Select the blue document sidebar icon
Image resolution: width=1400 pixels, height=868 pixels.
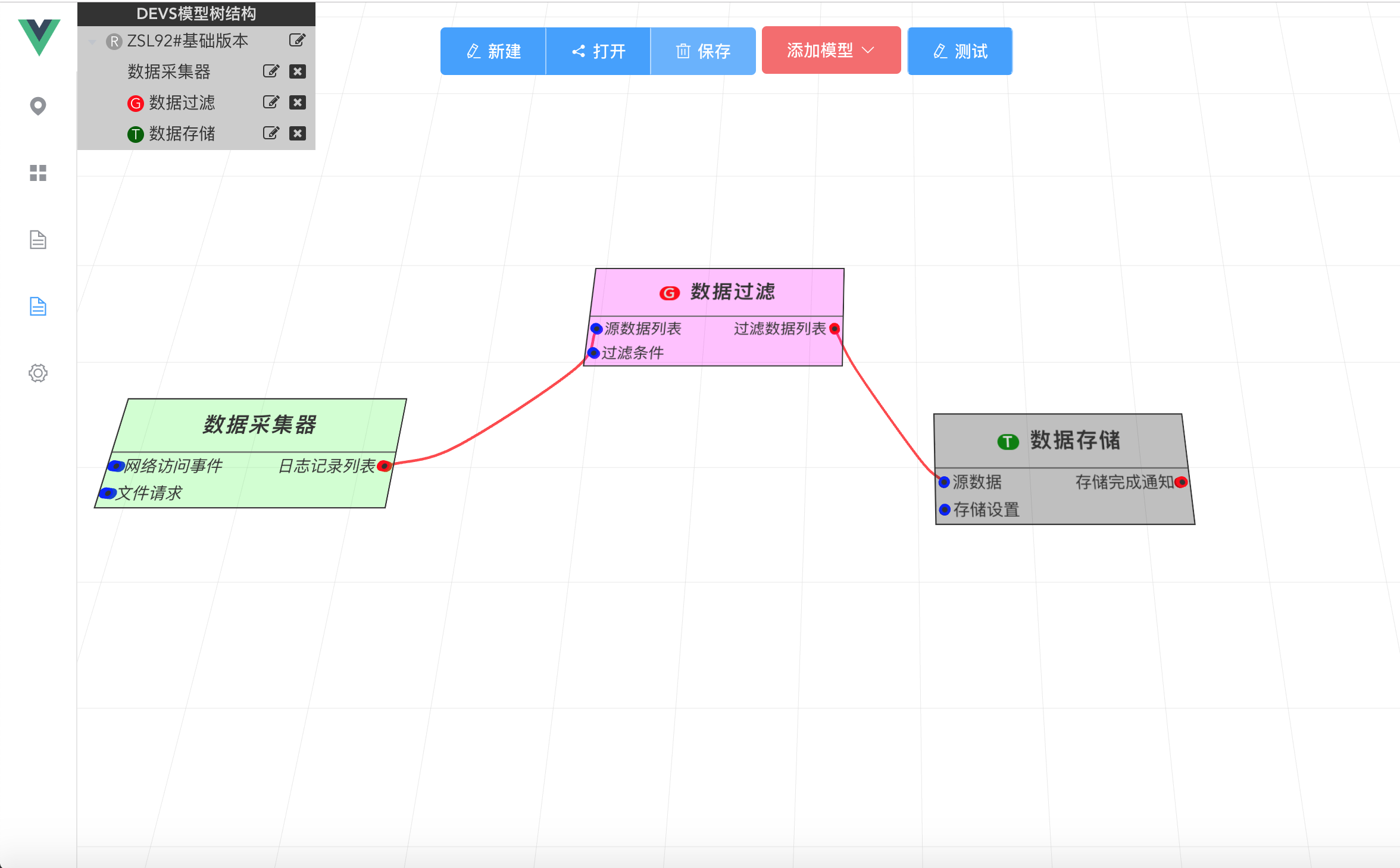coord(38,307)
